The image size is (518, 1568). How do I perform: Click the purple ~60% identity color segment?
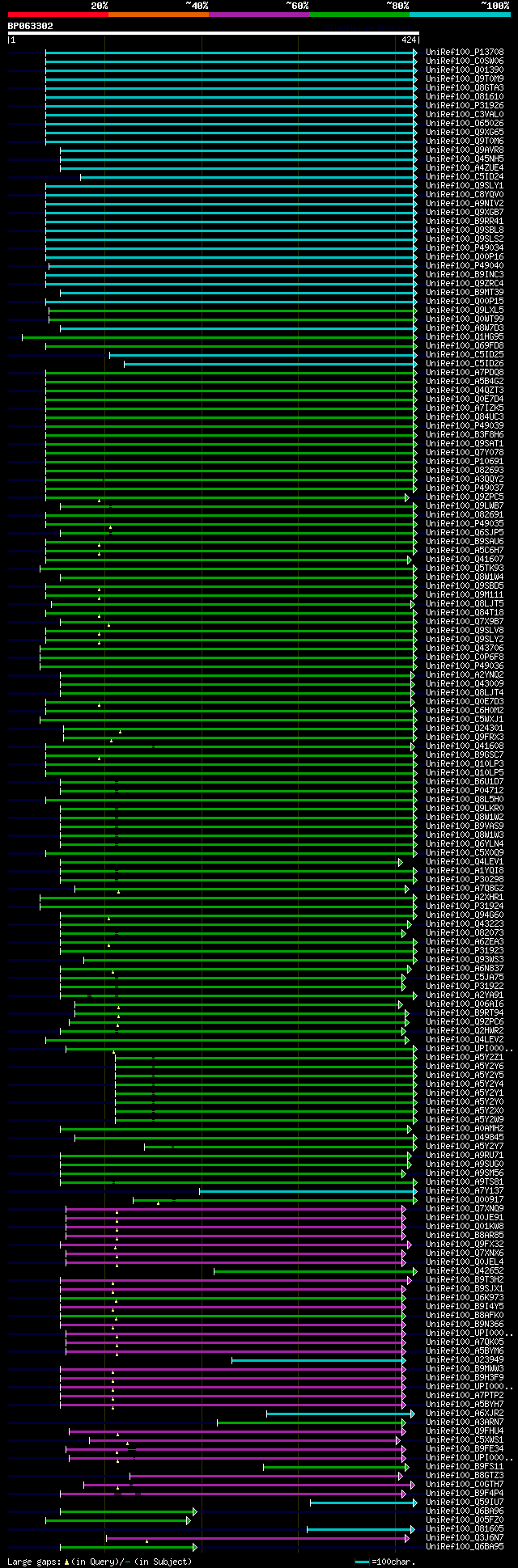[x=258, y=14]
